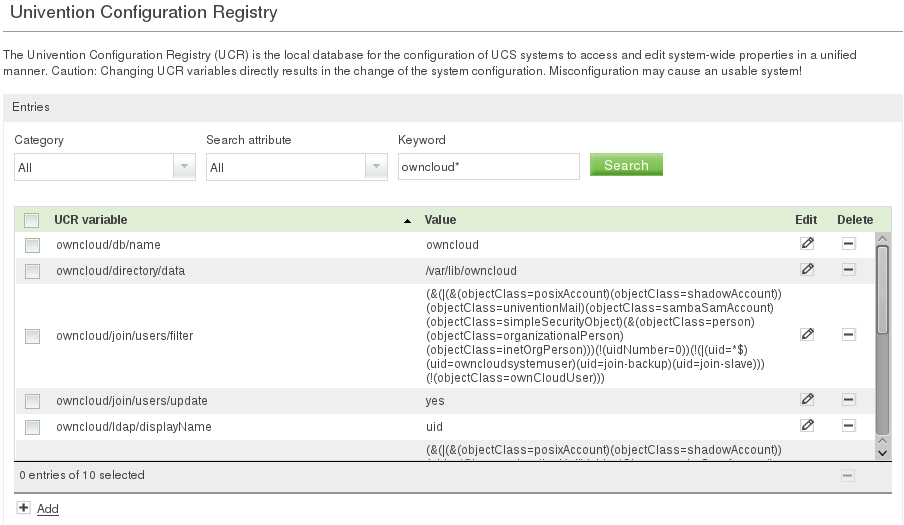Tick the owncloud/ldap/displayName checkbox

32,427
